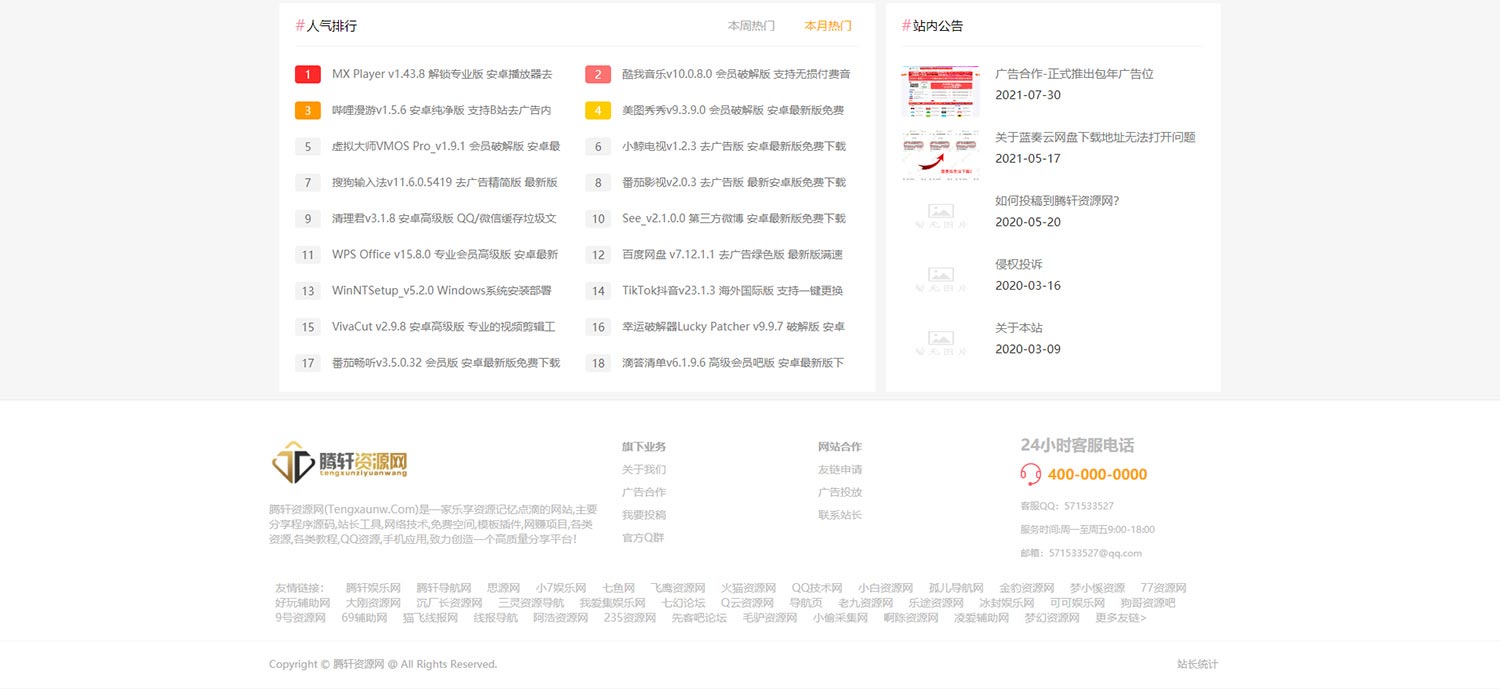Click 广告投放 footer link
Screen dimensions: 1500x689
840,492
